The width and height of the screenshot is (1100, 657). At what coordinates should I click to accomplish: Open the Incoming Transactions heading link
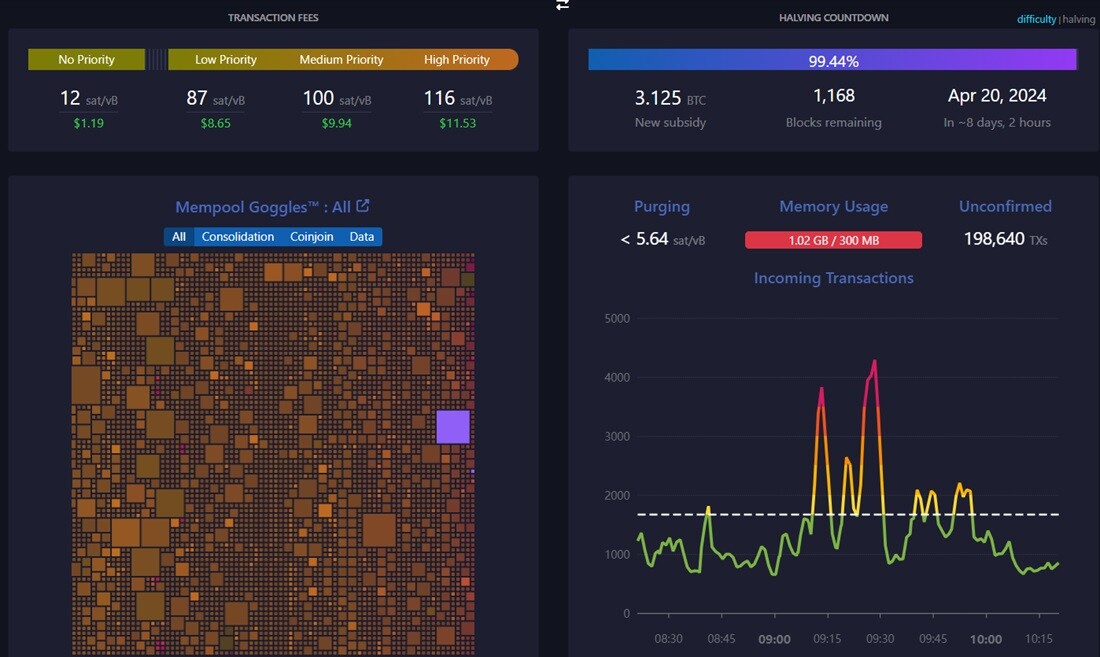coord(833,278)
